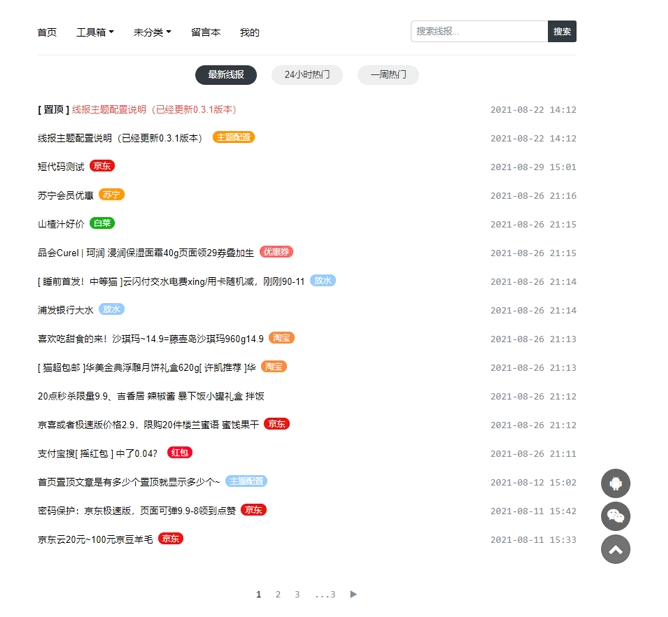668x617 pixels.
Task: Click the orange 苏宁 tag badge
Action: 111,194
